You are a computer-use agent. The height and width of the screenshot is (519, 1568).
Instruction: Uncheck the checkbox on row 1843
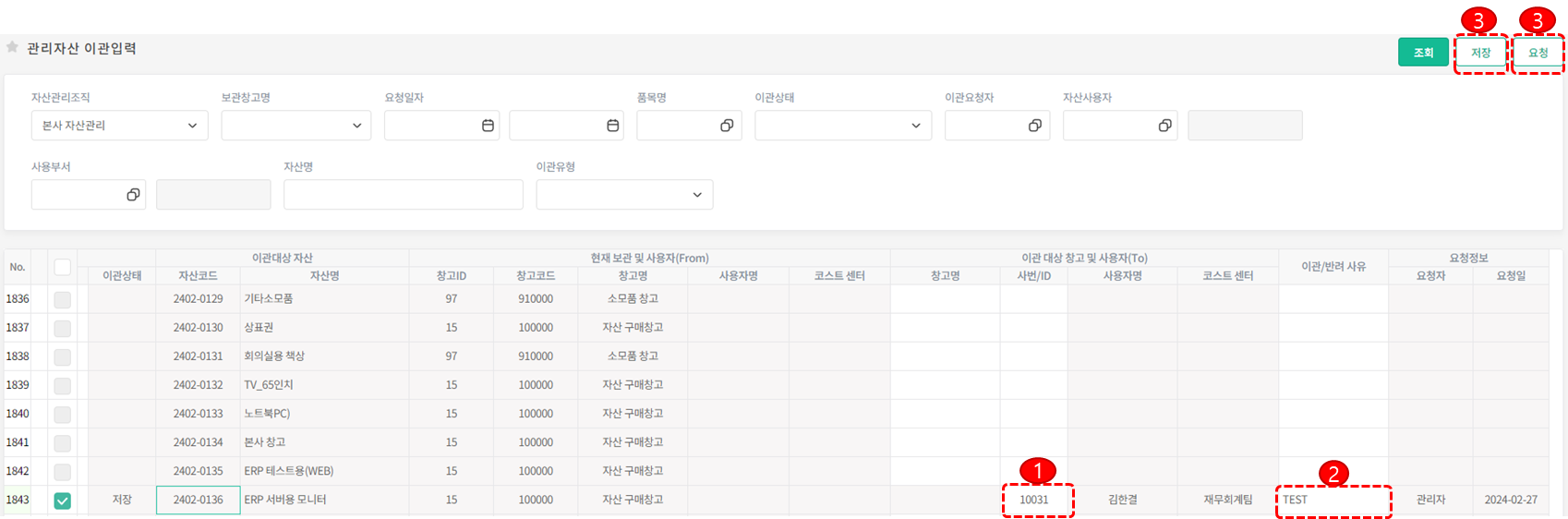(x=62, y=501)
